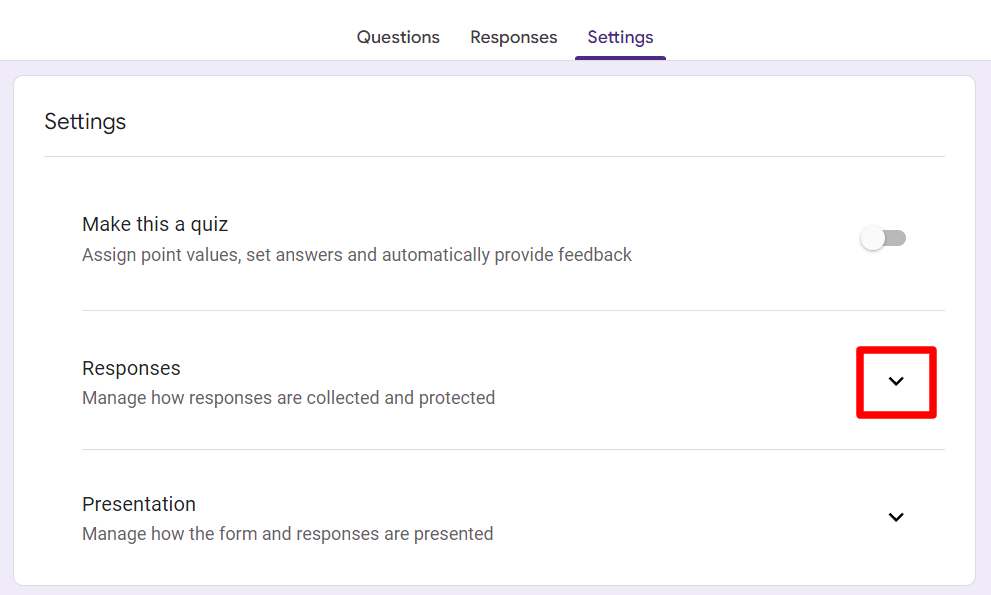Click Manage how responses are collected text

tap(288, 398)
